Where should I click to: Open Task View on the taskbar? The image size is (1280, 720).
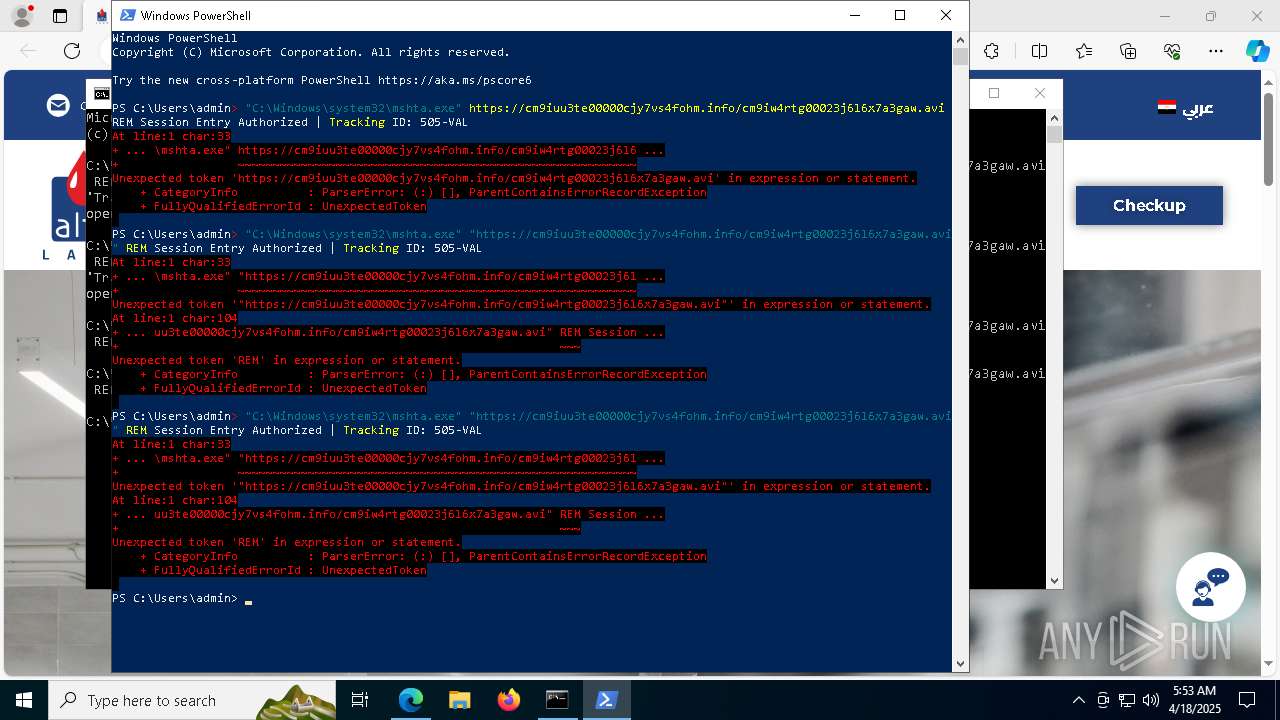pyautogui.click(x=360, y=700)
